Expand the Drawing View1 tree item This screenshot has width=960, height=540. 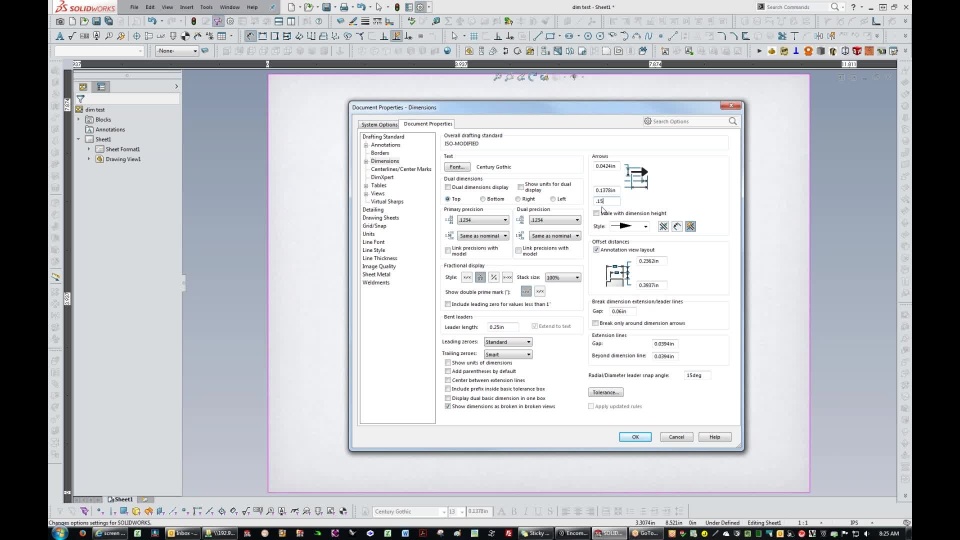(x=89, y=159)
